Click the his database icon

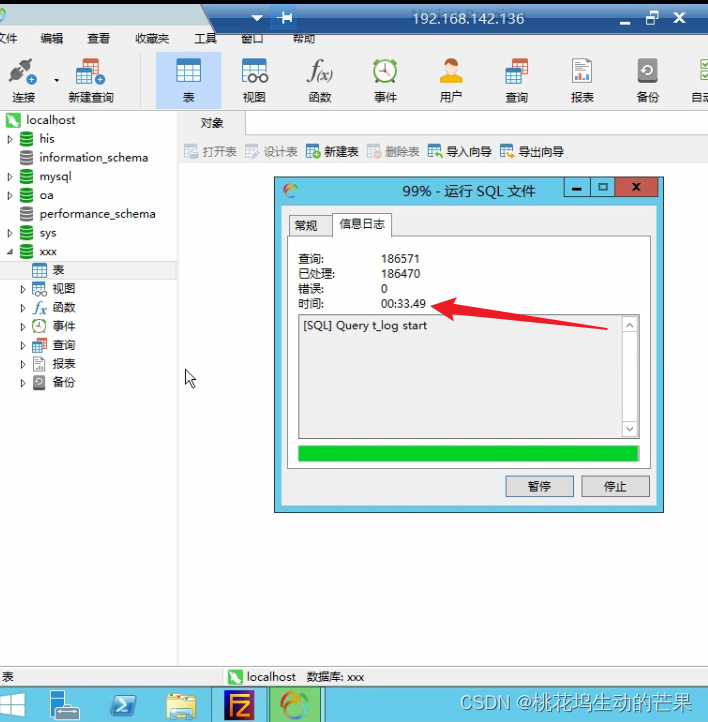26,139
